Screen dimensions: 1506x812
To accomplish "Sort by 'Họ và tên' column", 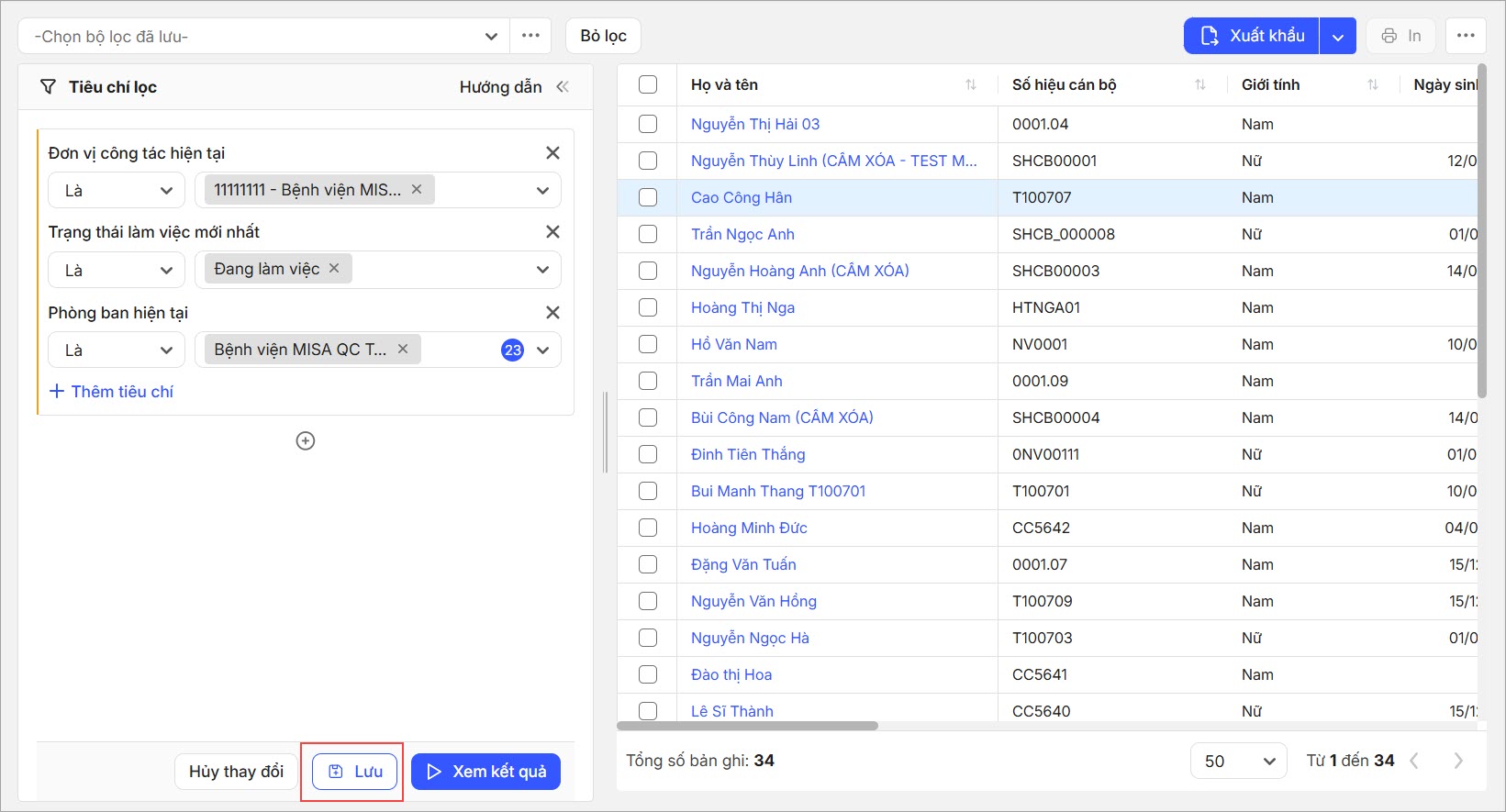I will 971,85.
